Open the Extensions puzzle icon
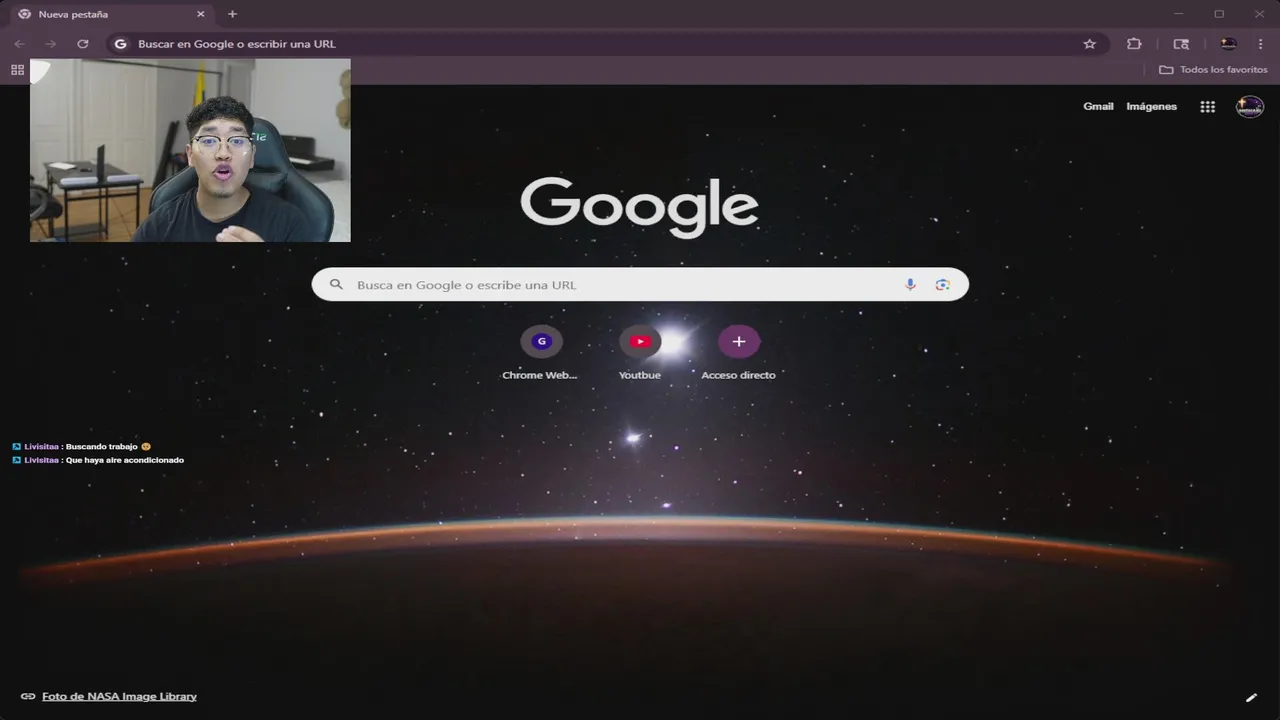The image size is (1280, 720). point(1134,44)
